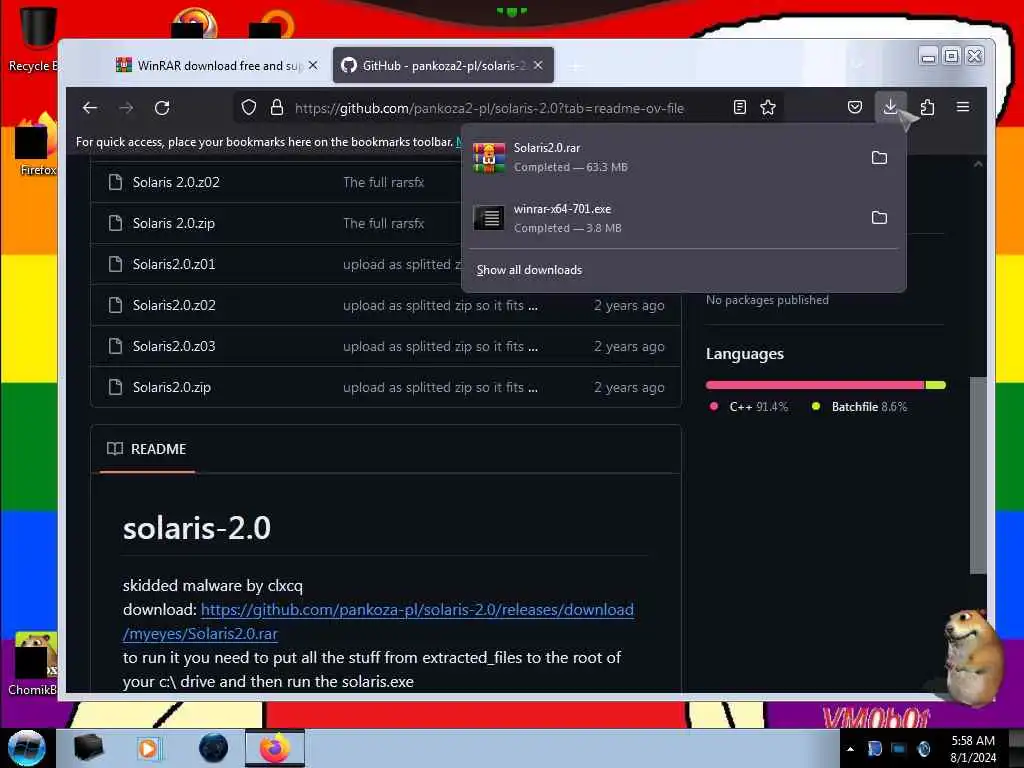1024x768 pixels.
Task: Open file Solaris2.0.z01
Action: pos(174,264)
